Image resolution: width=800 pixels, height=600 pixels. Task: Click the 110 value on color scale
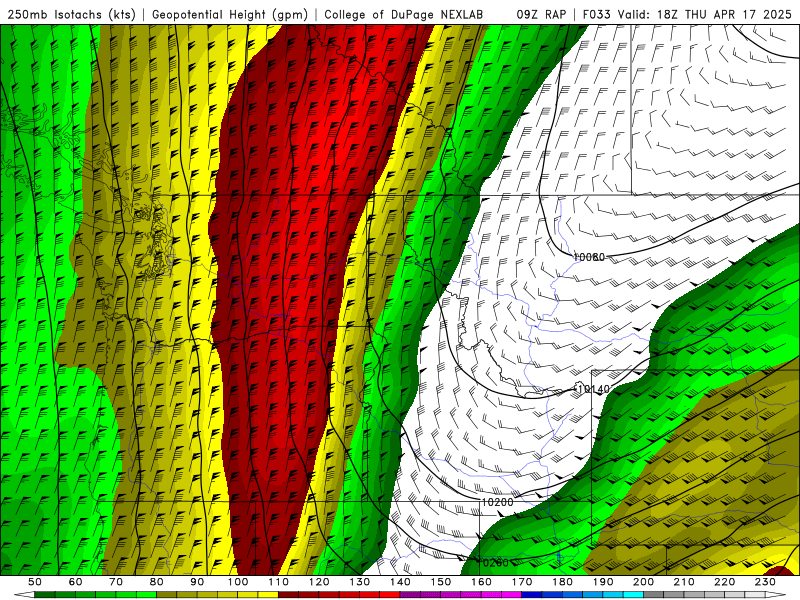pos(279,582)
